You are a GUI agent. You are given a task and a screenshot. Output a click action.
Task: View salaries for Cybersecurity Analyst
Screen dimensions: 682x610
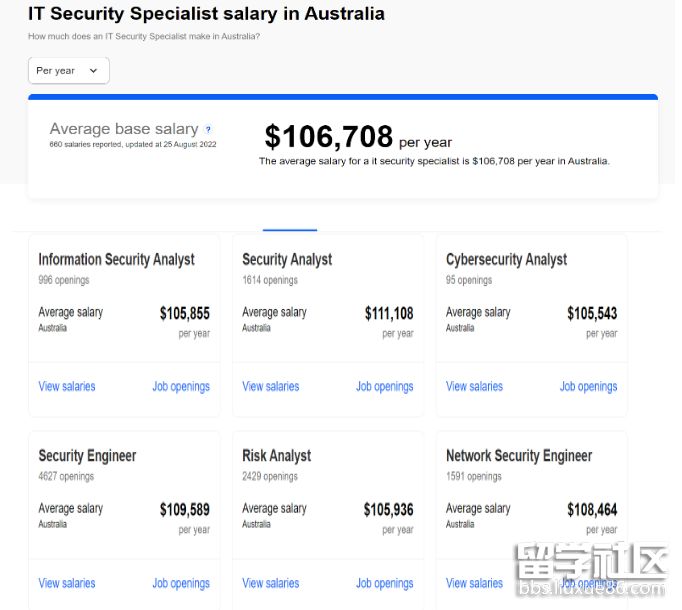coord(475,386)
